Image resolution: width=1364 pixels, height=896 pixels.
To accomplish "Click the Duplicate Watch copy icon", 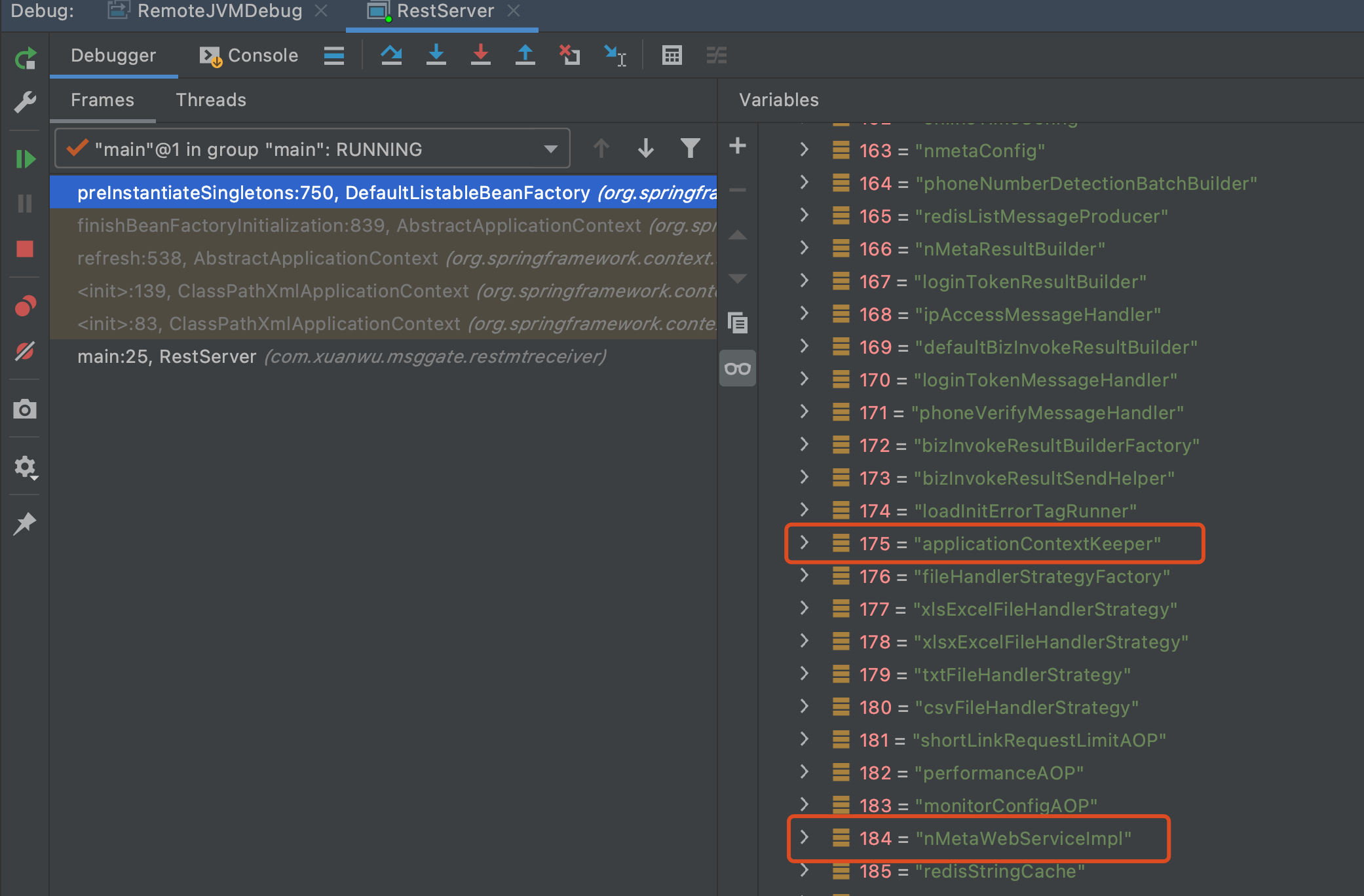I will click(x=738, y=323).
